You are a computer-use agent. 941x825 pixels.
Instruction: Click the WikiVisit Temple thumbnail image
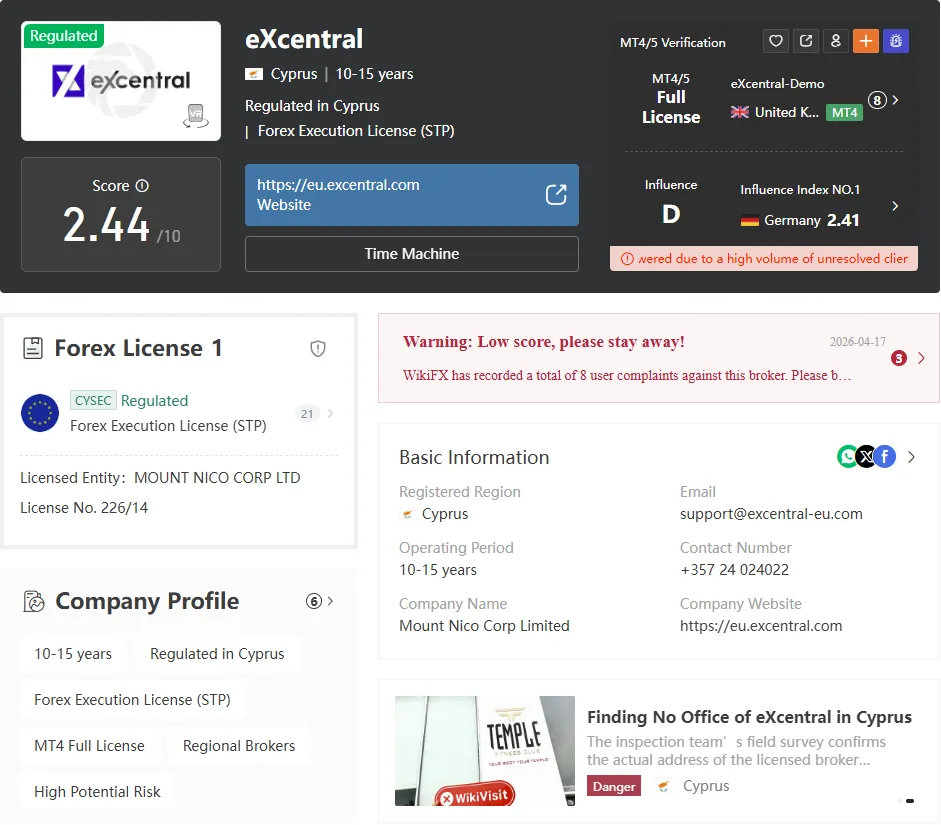tap(485, 751)
